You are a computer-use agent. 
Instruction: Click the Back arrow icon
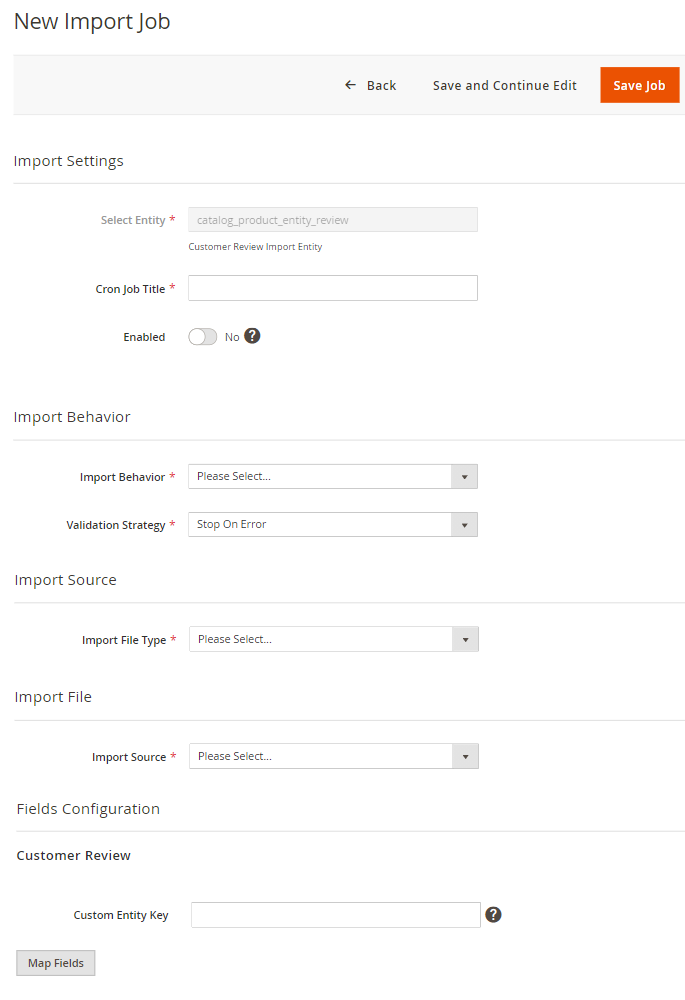click(350, 85)
